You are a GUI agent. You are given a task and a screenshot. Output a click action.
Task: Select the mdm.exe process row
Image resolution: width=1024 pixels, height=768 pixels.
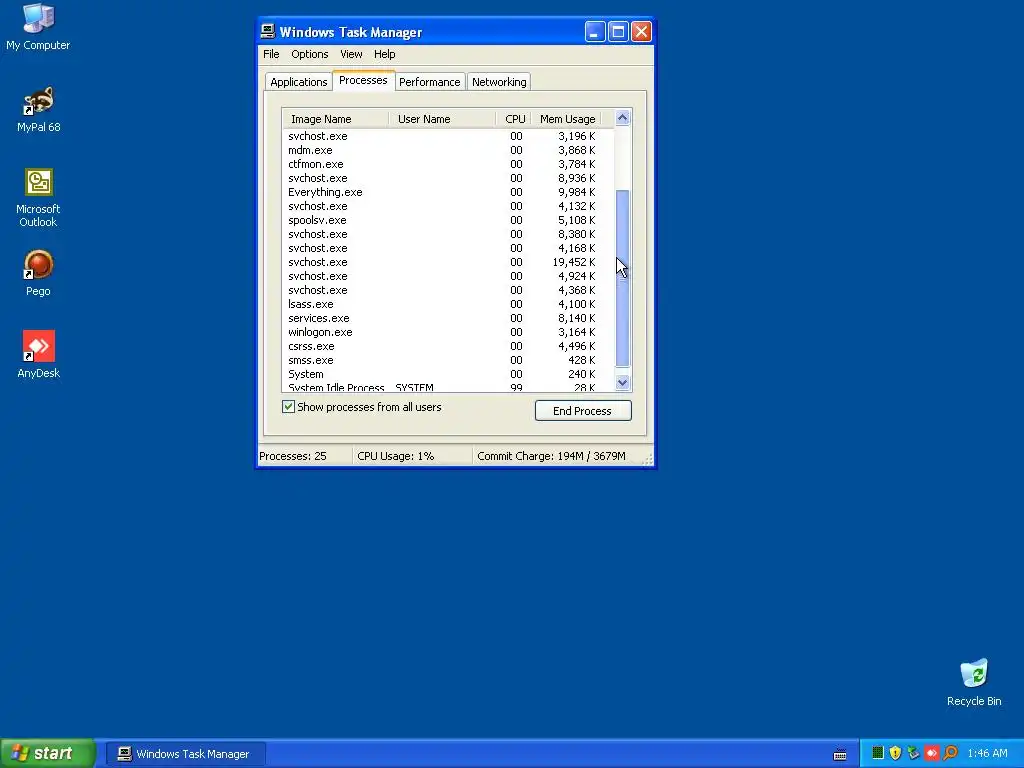[x=448, y=150]
